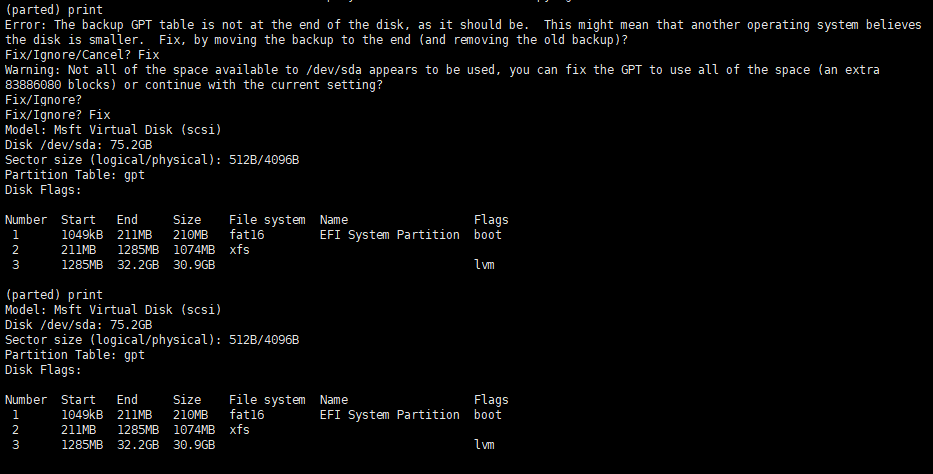The image size is (933, 474).
Task: Click the "lvm" flag in the first table
Action: [x=485, y=265]
